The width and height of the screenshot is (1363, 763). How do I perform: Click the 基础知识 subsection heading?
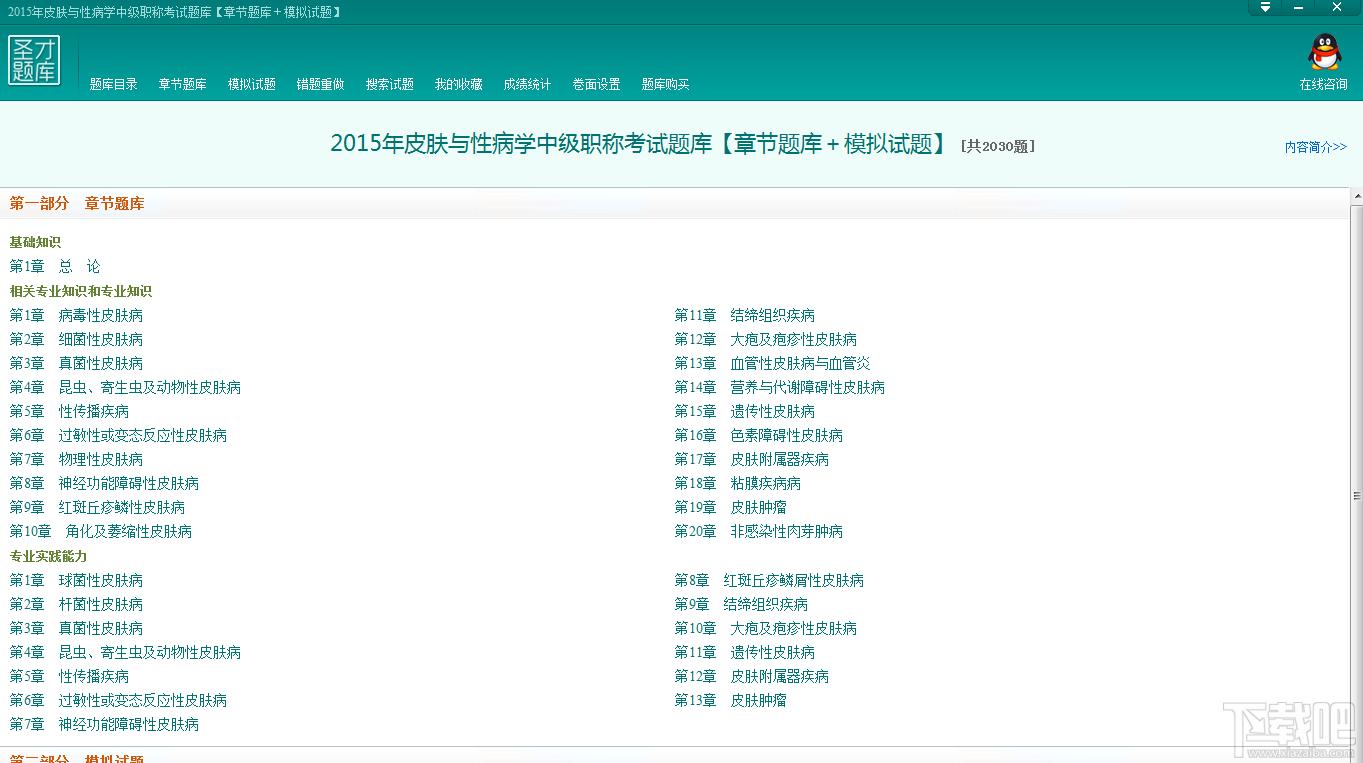coord(35,243)
